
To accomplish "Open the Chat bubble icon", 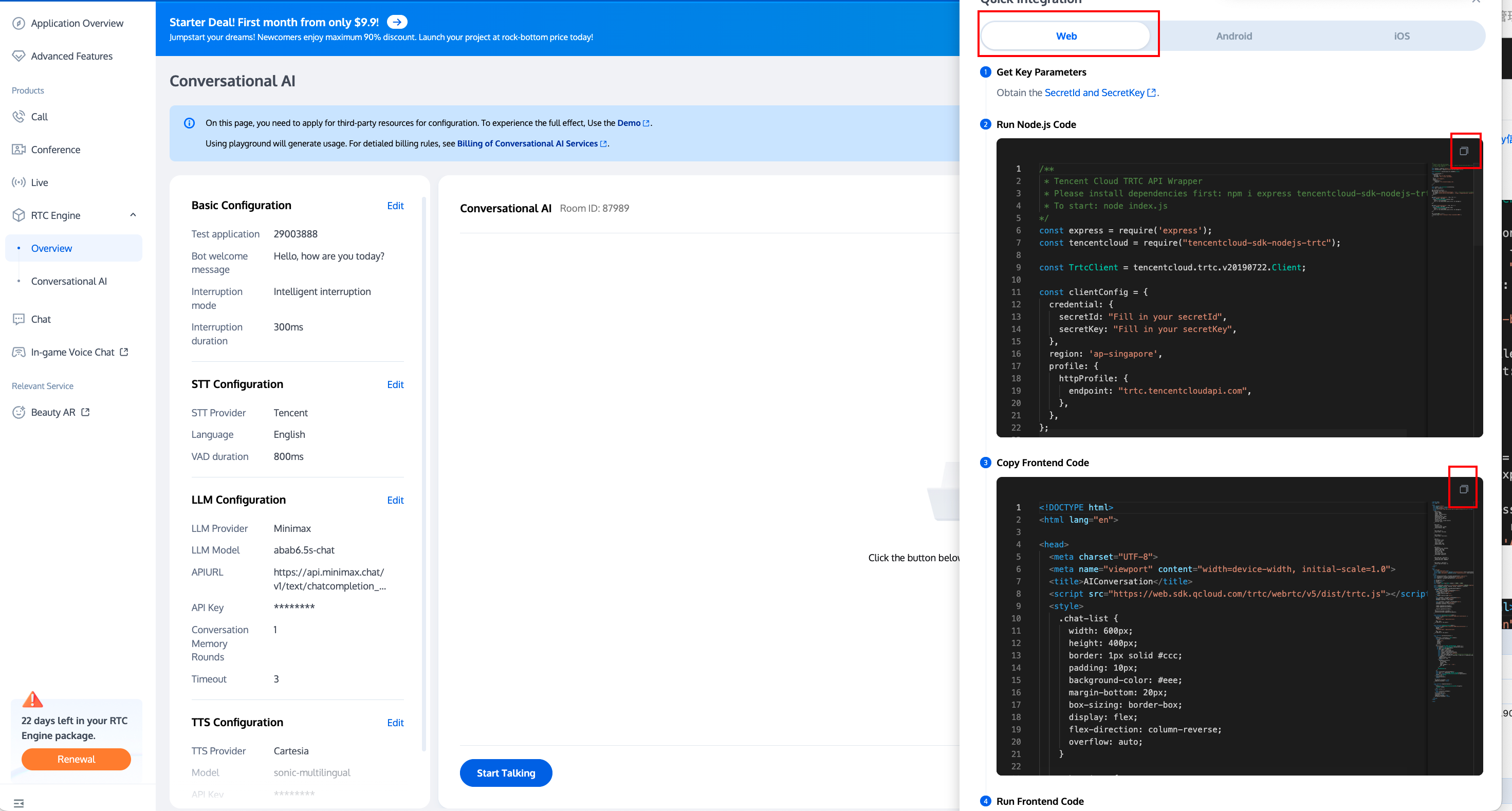I will [19, 319].
